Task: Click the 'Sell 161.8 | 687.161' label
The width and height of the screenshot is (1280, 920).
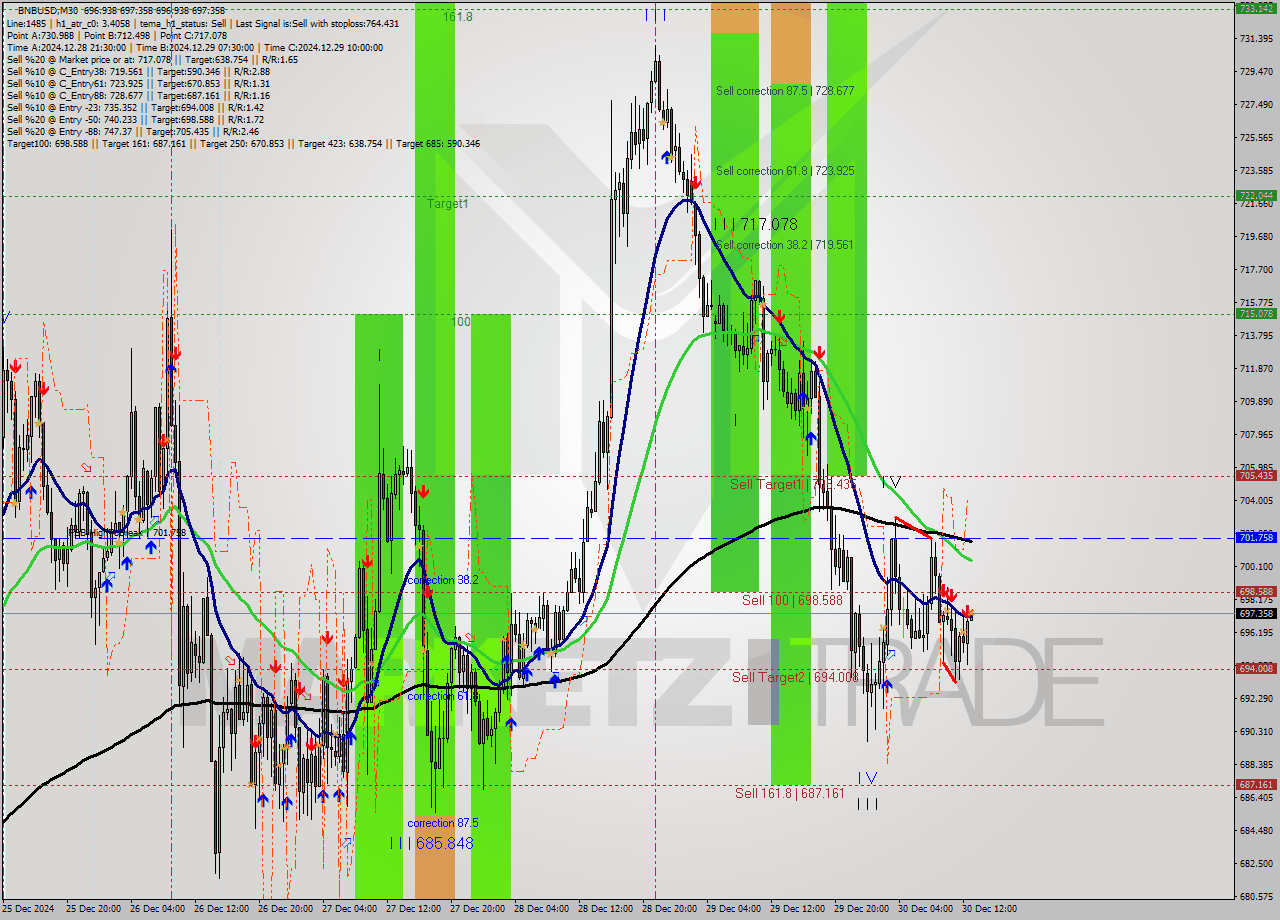Action: tap(790, 793)
